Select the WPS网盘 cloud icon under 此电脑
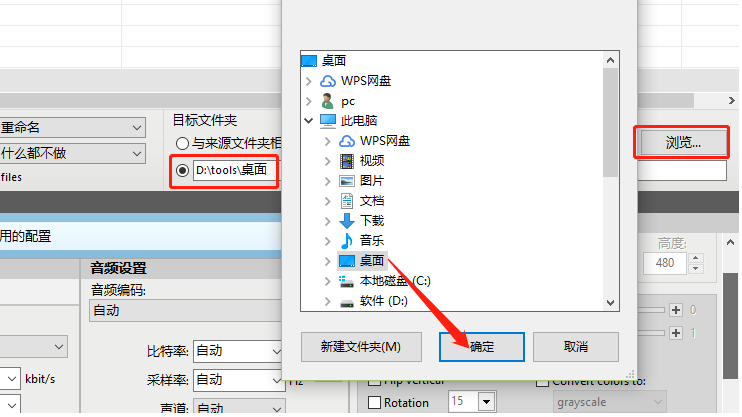Image resolution: width=742 pixels, height=417 pixels. tap(347, 141)
